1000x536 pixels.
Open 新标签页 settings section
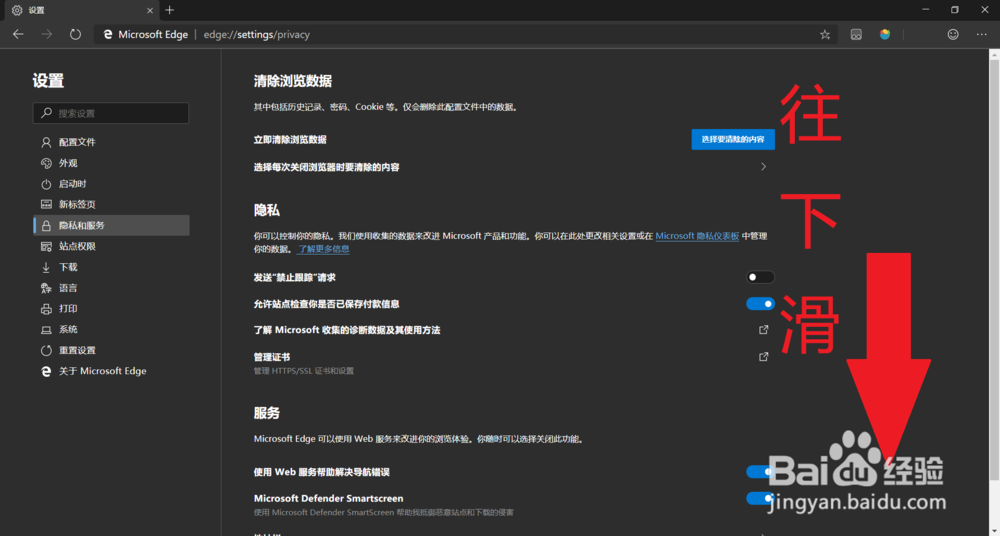[111, 205]
